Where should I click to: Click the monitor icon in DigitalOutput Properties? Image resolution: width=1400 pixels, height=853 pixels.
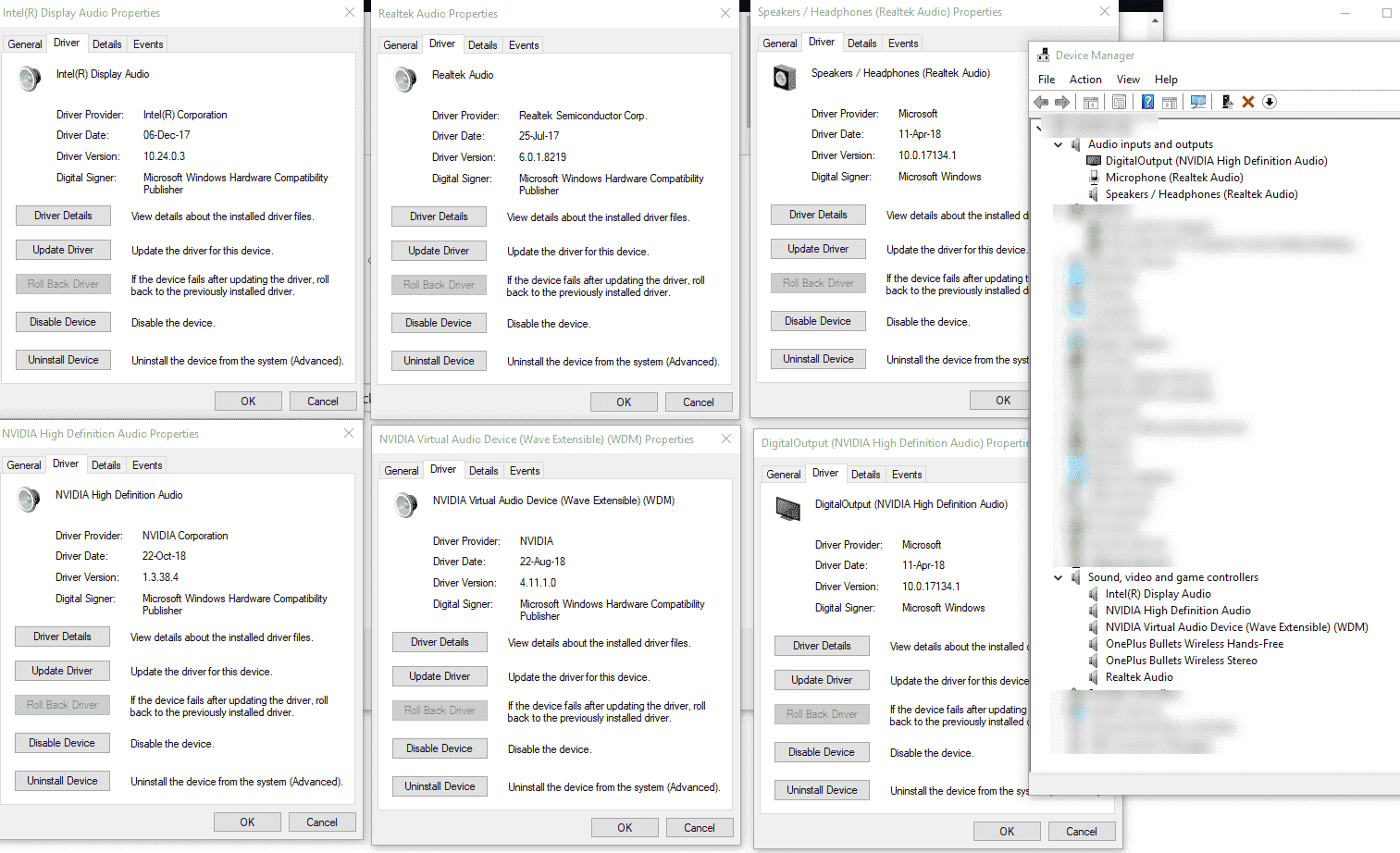coord(787,508)
